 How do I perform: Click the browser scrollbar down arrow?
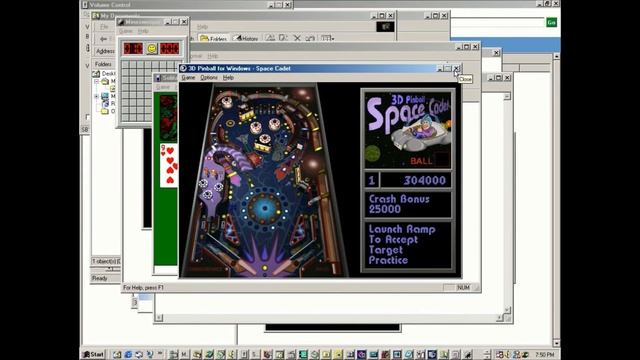[556, 343]
